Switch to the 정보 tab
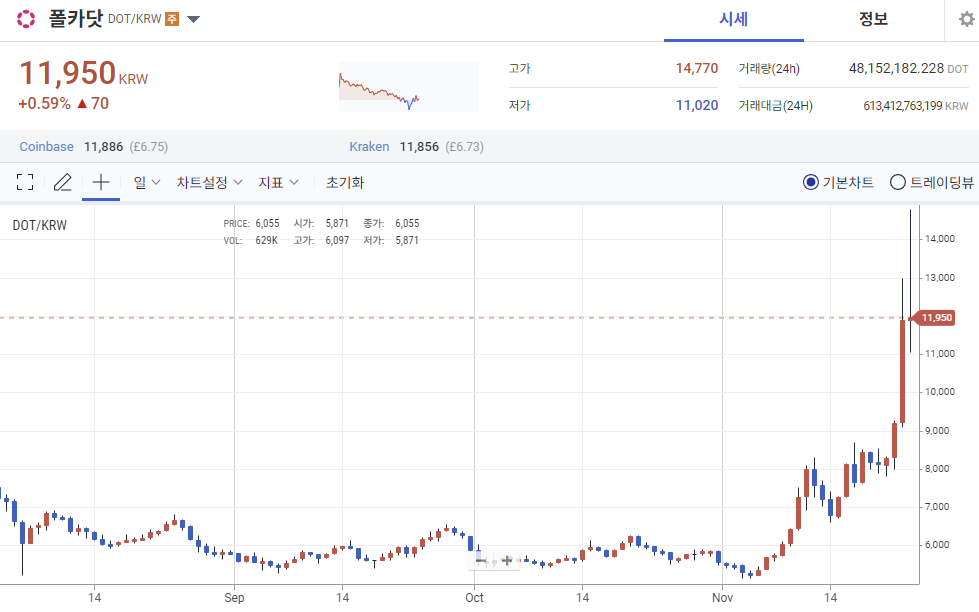 pyautogui.click(x=873, y=19)
